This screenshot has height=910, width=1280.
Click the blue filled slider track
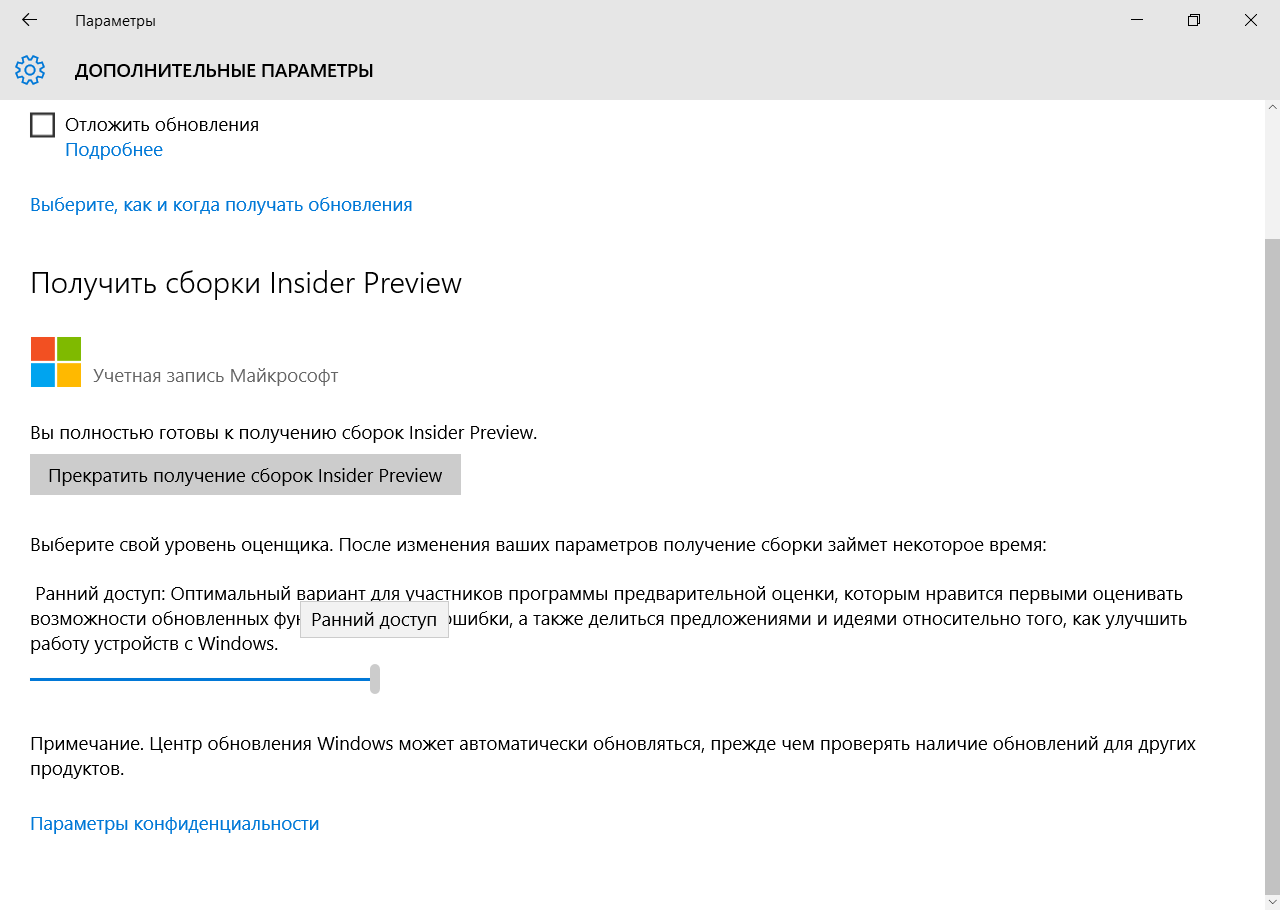[x=200, y=679]
